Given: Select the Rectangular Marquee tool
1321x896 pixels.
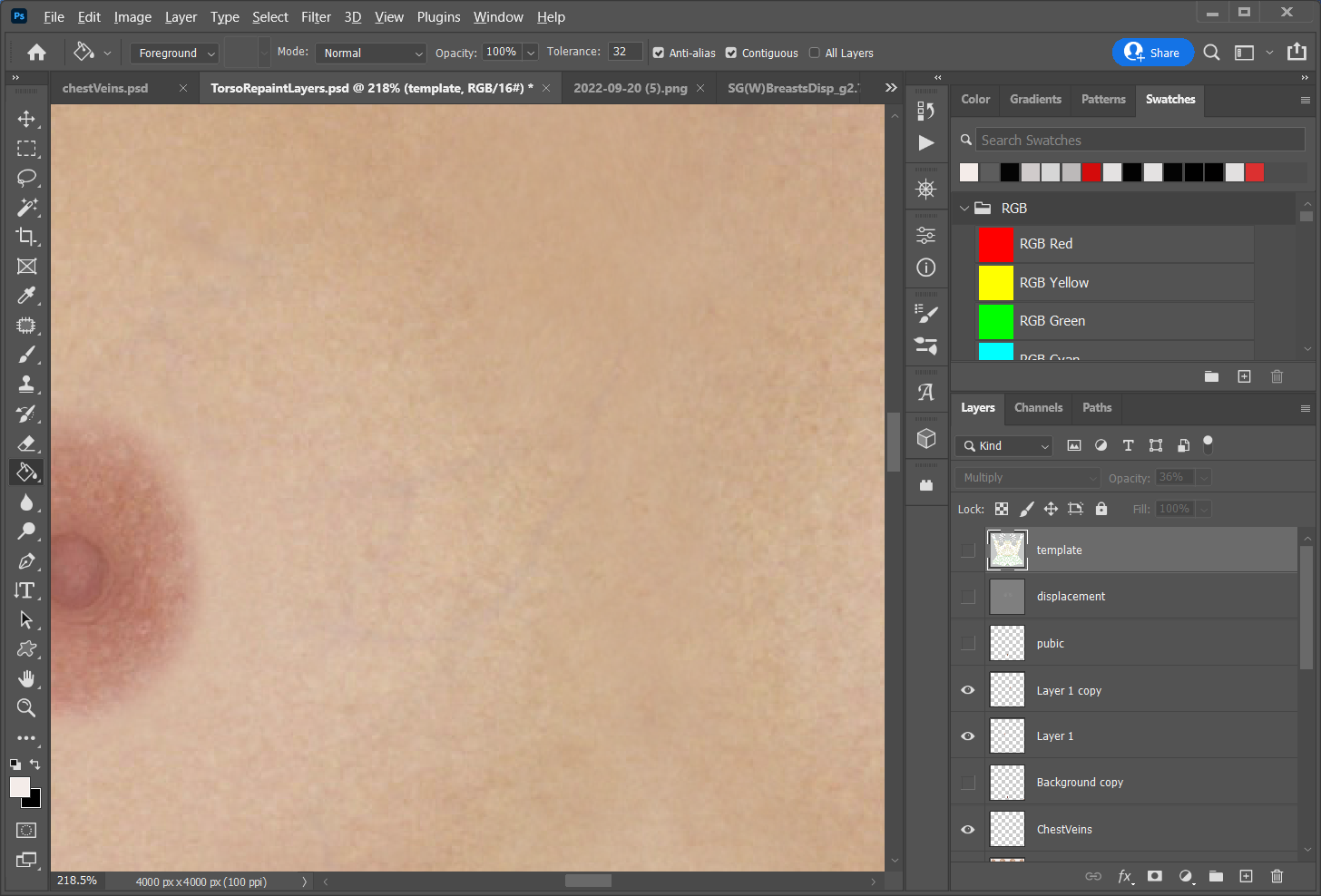Looking at the screenshot, I should click(x=26, y=149).
